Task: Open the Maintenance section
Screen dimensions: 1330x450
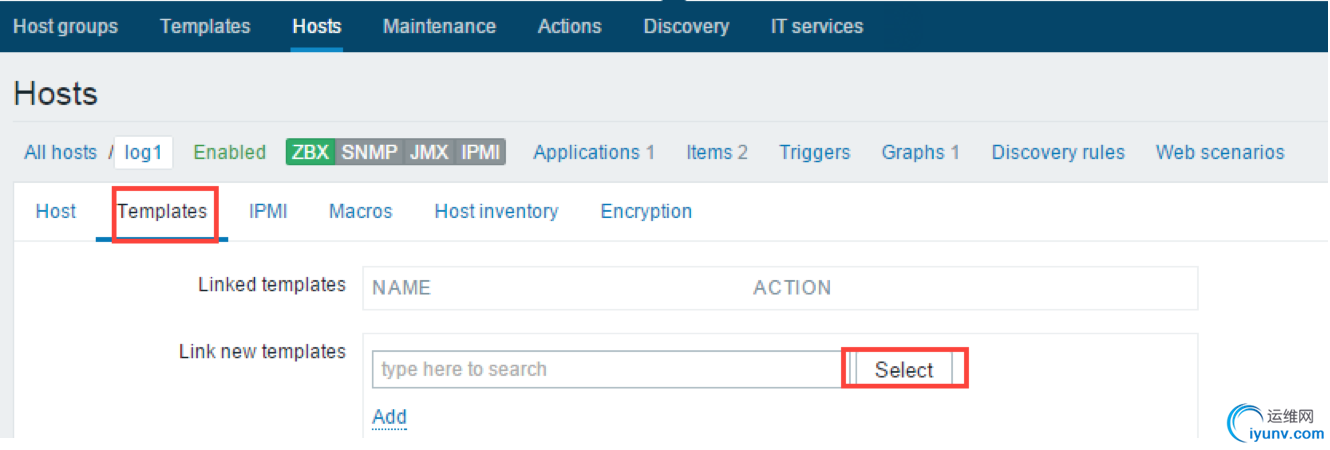Action: pyautogui.click(x=439, y=27)
